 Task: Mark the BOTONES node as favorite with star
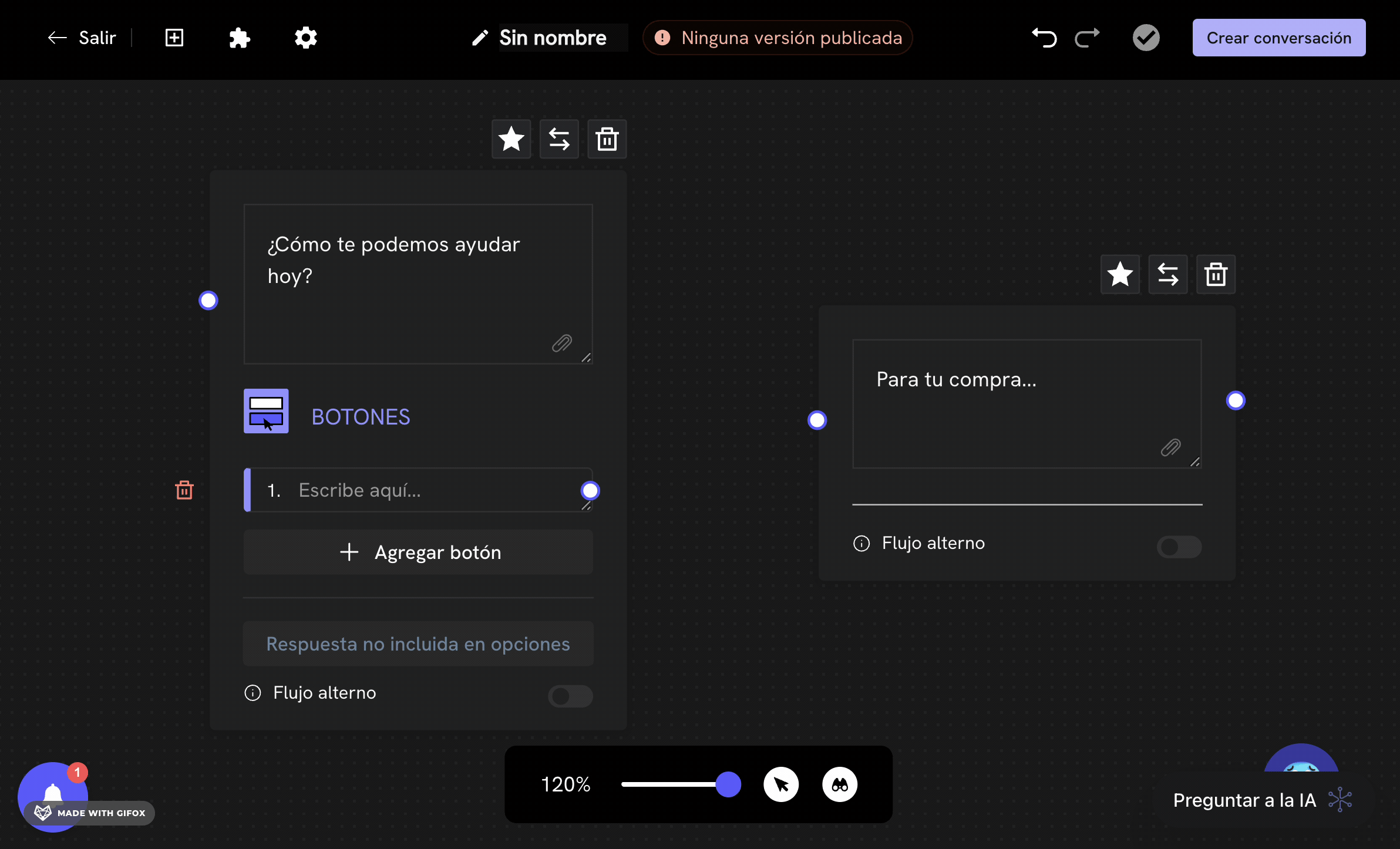click(x=510, y=139)
